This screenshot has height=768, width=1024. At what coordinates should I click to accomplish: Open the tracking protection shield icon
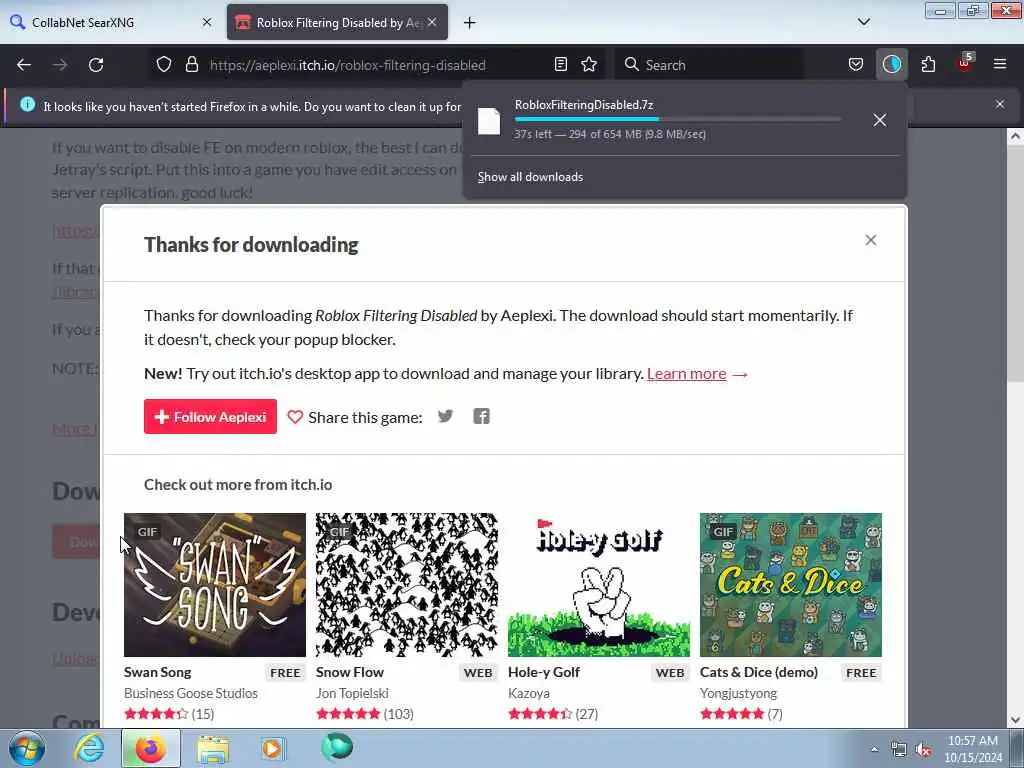click(x=164, y=65)
